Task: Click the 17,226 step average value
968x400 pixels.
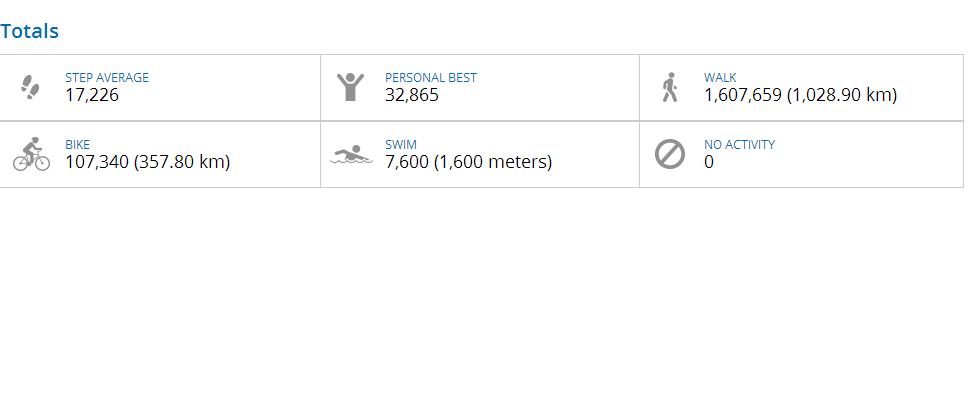Action: click(92, 95)
